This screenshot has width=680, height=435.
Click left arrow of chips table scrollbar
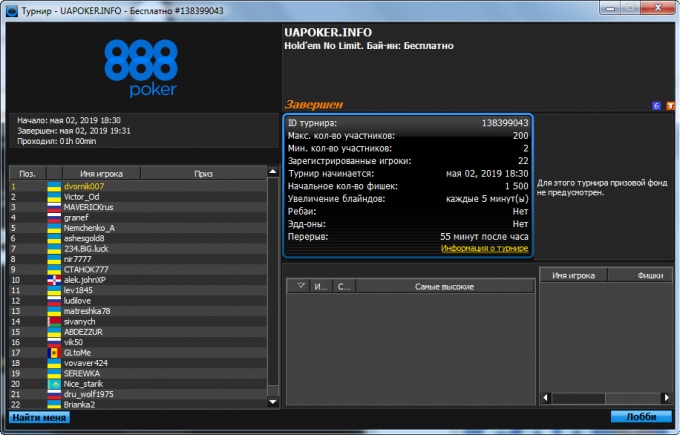coord(546,398)
